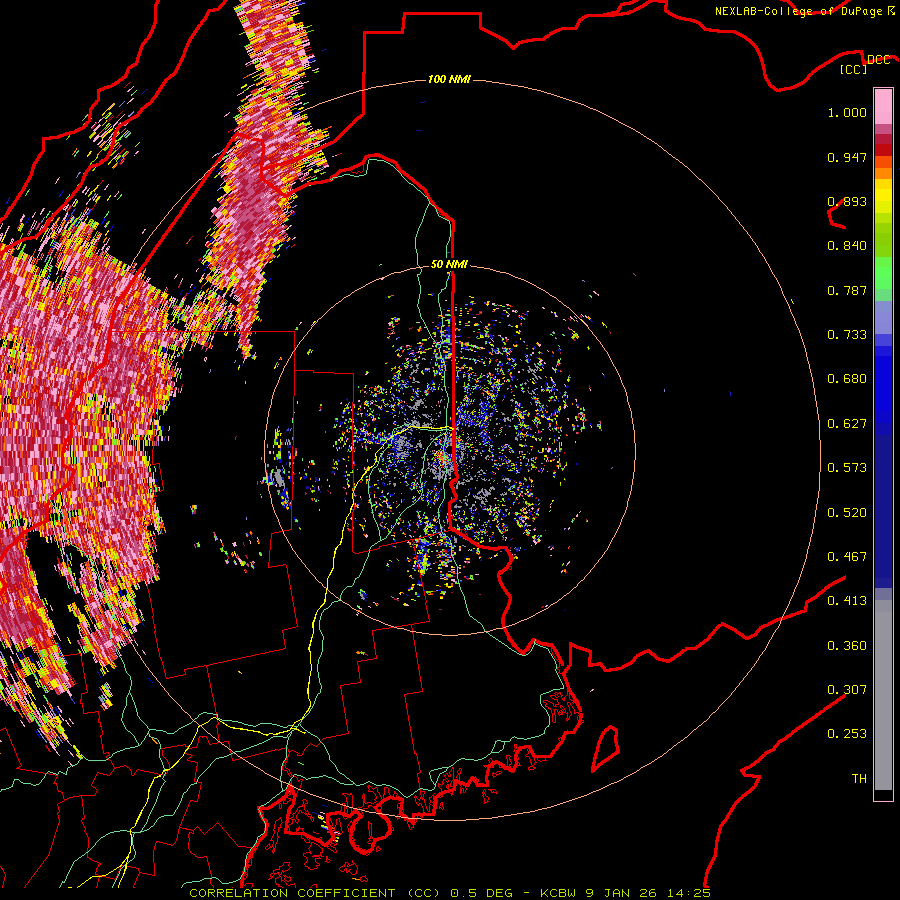Click the 0.787 legend value
900x900 pixels.
pyautogui.click(x=847, y=290)
